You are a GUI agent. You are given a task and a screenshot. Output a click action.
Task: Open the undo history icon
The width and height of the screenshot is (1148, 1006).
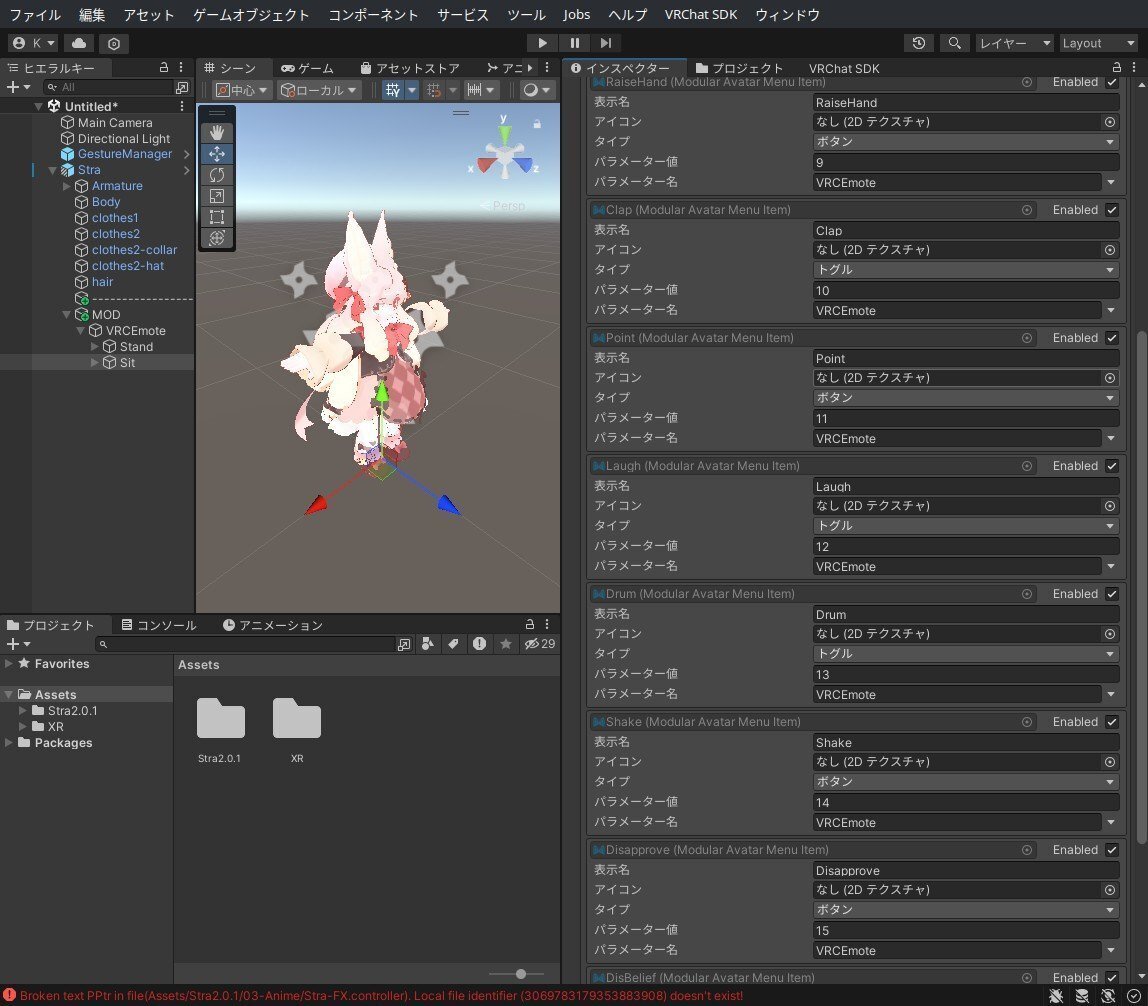pyautogui.click(x=918, y=43)
